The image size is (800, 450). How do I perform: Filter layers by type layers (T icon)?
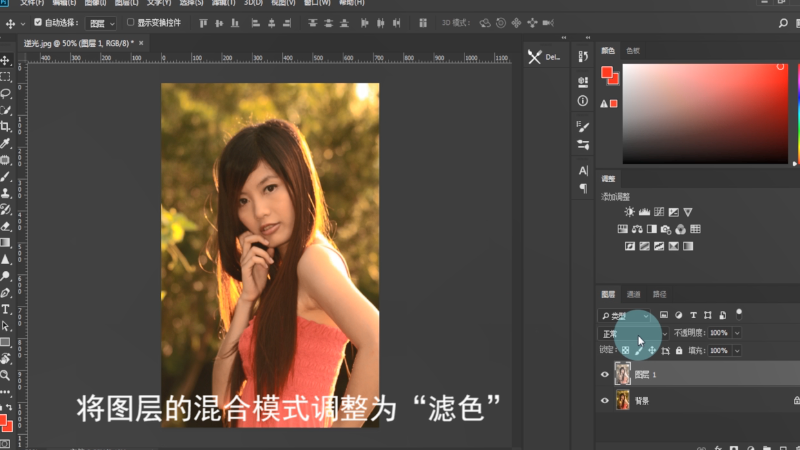[x=693, y=315]
